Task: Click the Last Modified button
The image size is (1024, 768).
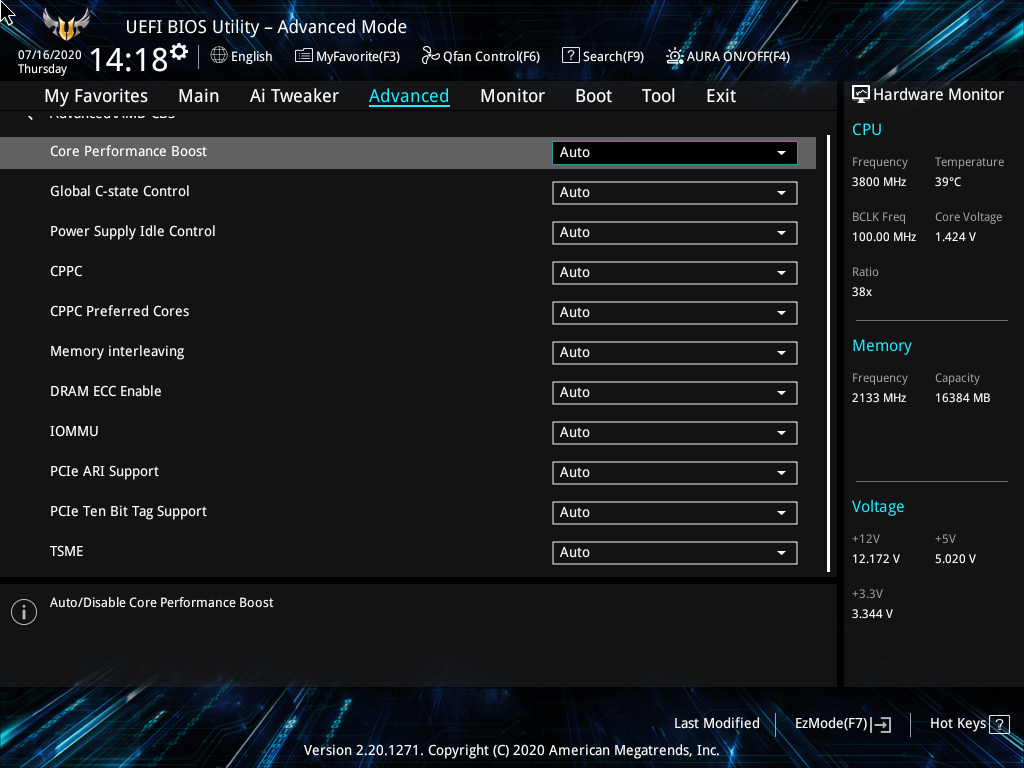Action: (x=716, y=724)
